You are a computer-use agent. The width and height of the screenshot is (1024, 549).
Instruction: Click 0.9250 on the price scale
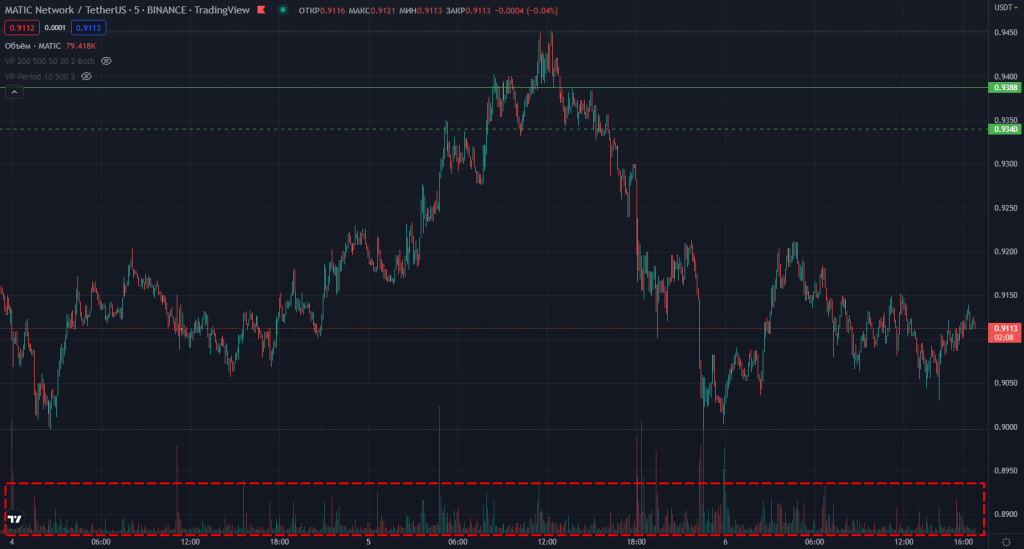(1006, 208)
